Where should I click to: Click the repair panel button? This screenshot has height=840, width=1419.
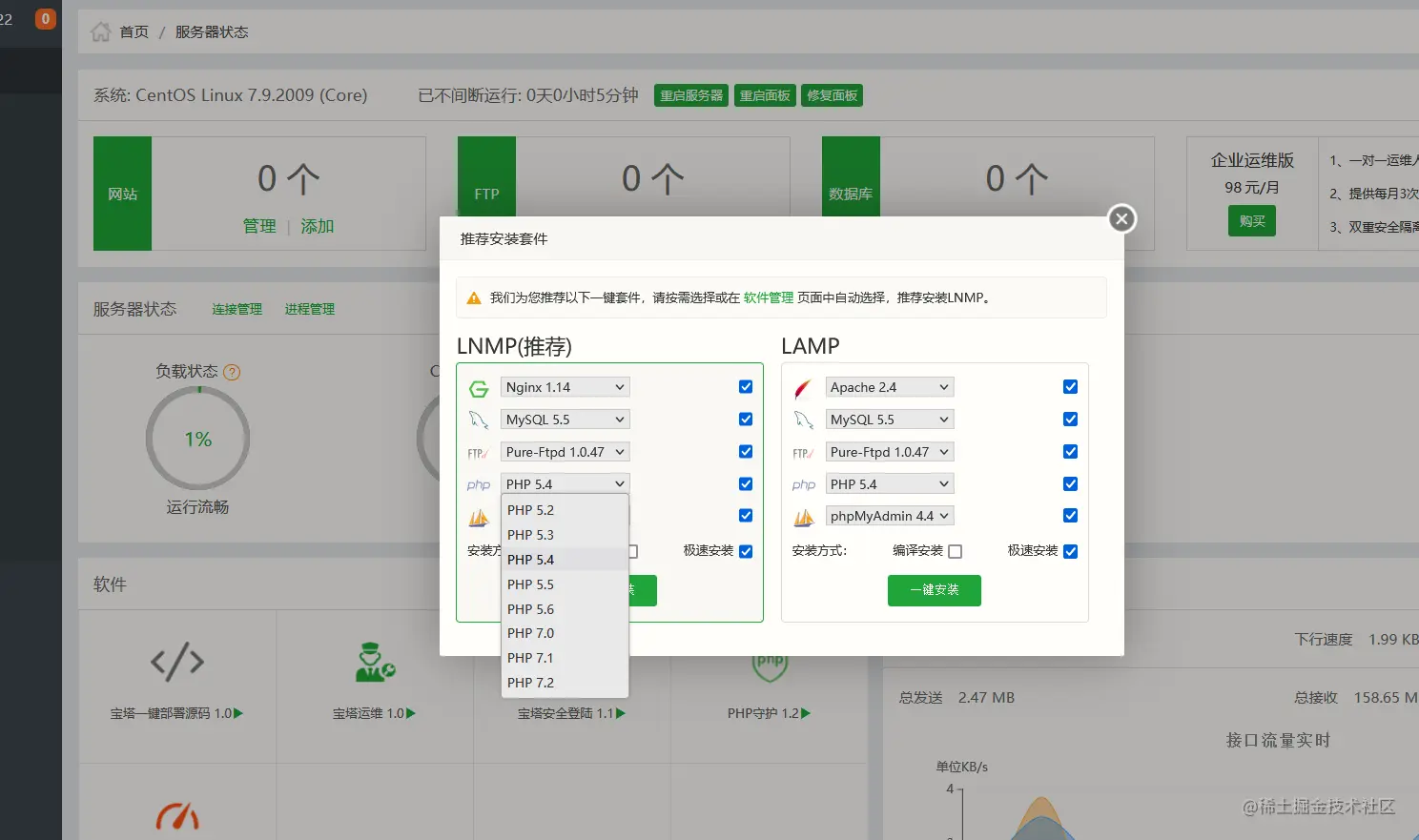(832, 95)
